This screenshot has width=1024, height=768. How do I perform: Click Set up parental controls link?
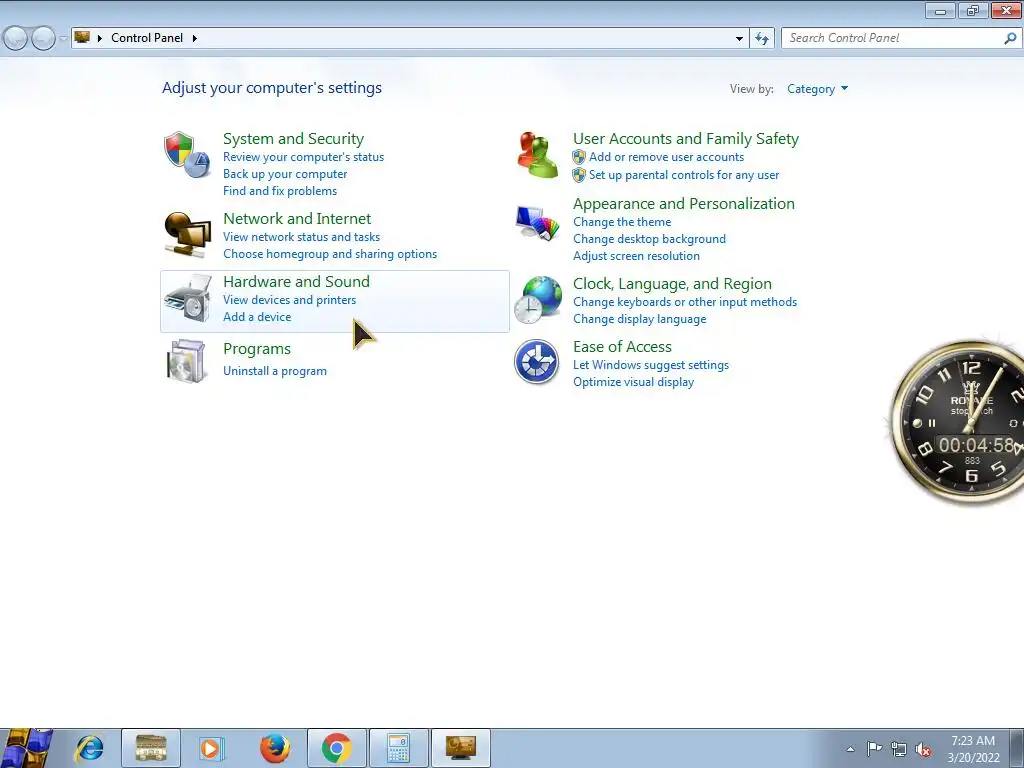coord(684,175)
